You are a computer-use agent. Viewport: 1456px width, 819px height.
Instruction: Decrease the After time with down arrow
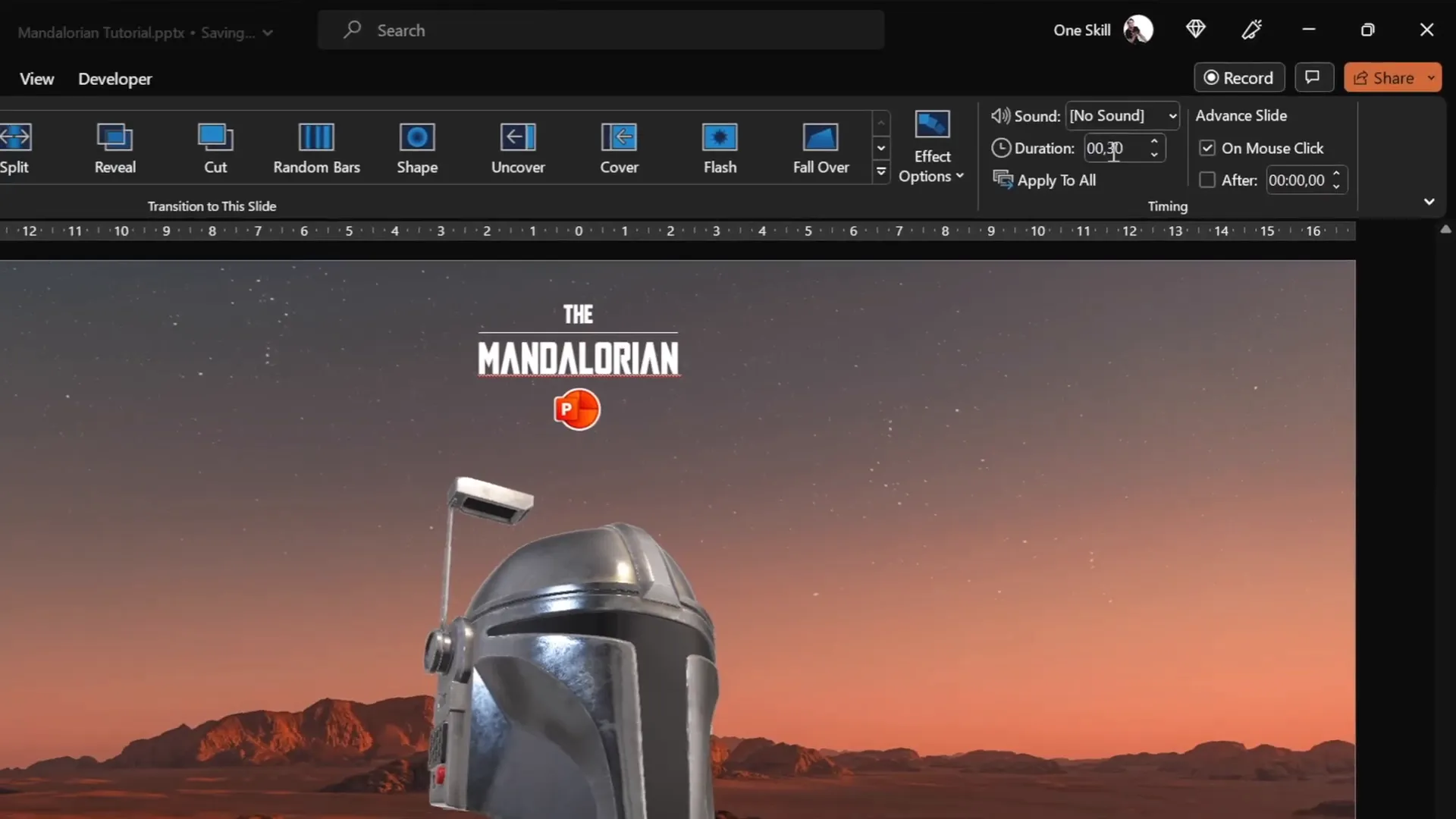click(1336, 187)
